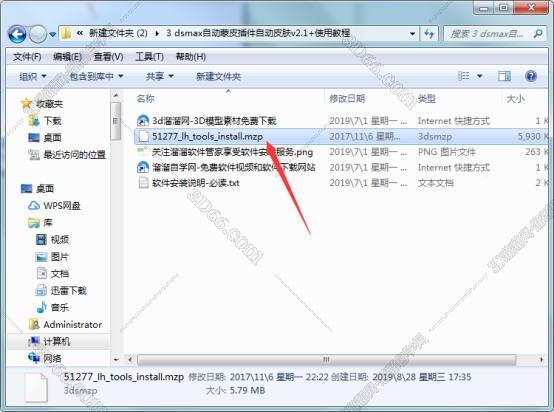
Task: Refresh the folder view
Action: click(429, 34)
